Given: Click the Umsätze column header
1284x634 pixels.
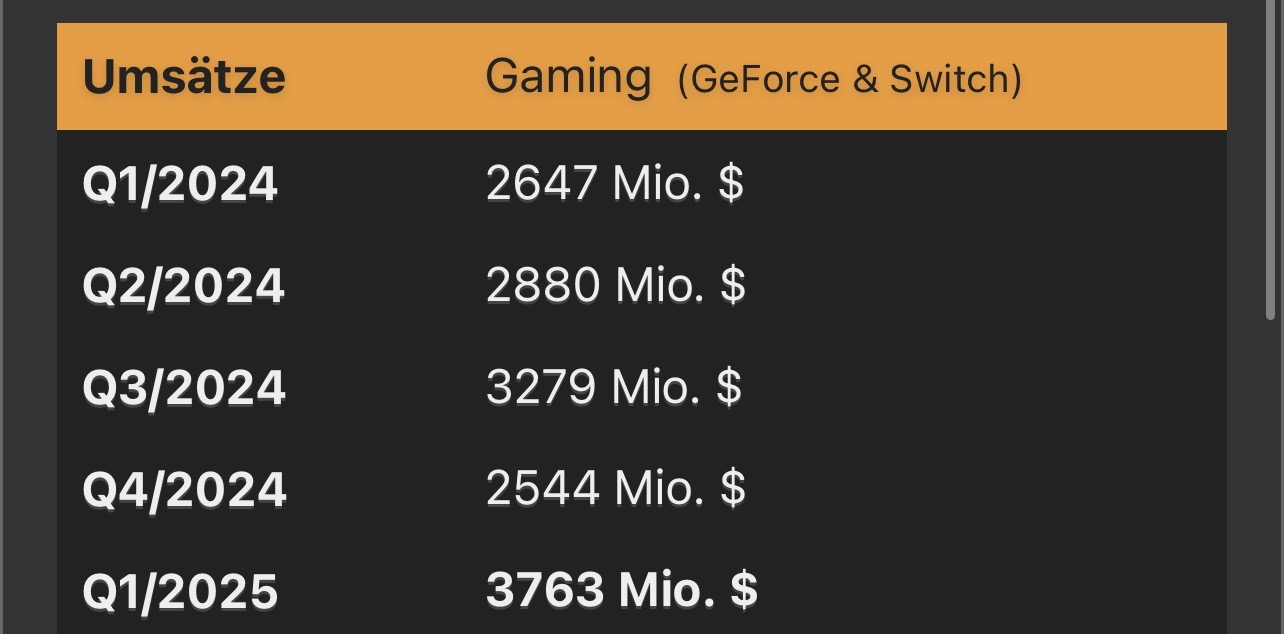Looking at the screenshot, I should point(184,77).
